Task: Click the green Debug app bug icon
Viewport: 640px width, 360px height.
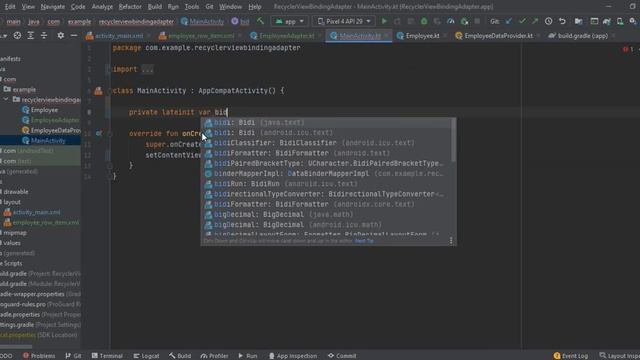Action: (424, 21)
